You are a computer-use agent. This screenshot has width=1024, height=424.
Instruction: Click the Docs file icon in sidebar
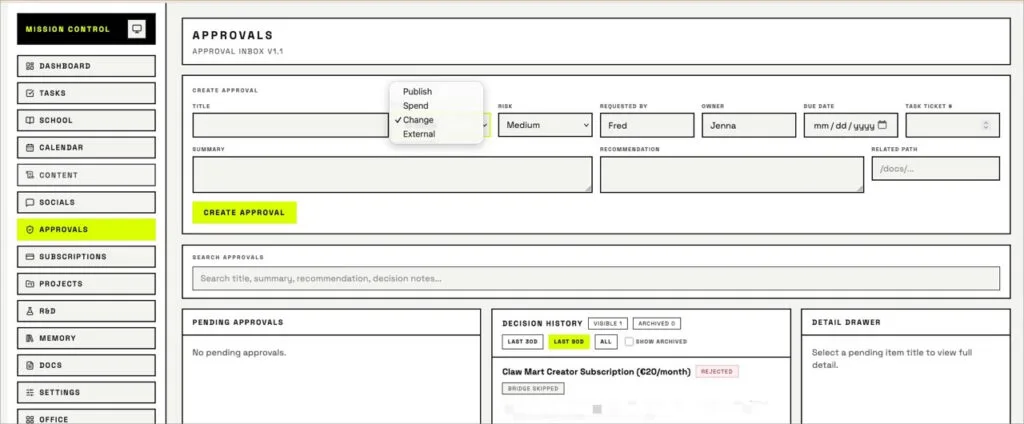coord(29,366)
